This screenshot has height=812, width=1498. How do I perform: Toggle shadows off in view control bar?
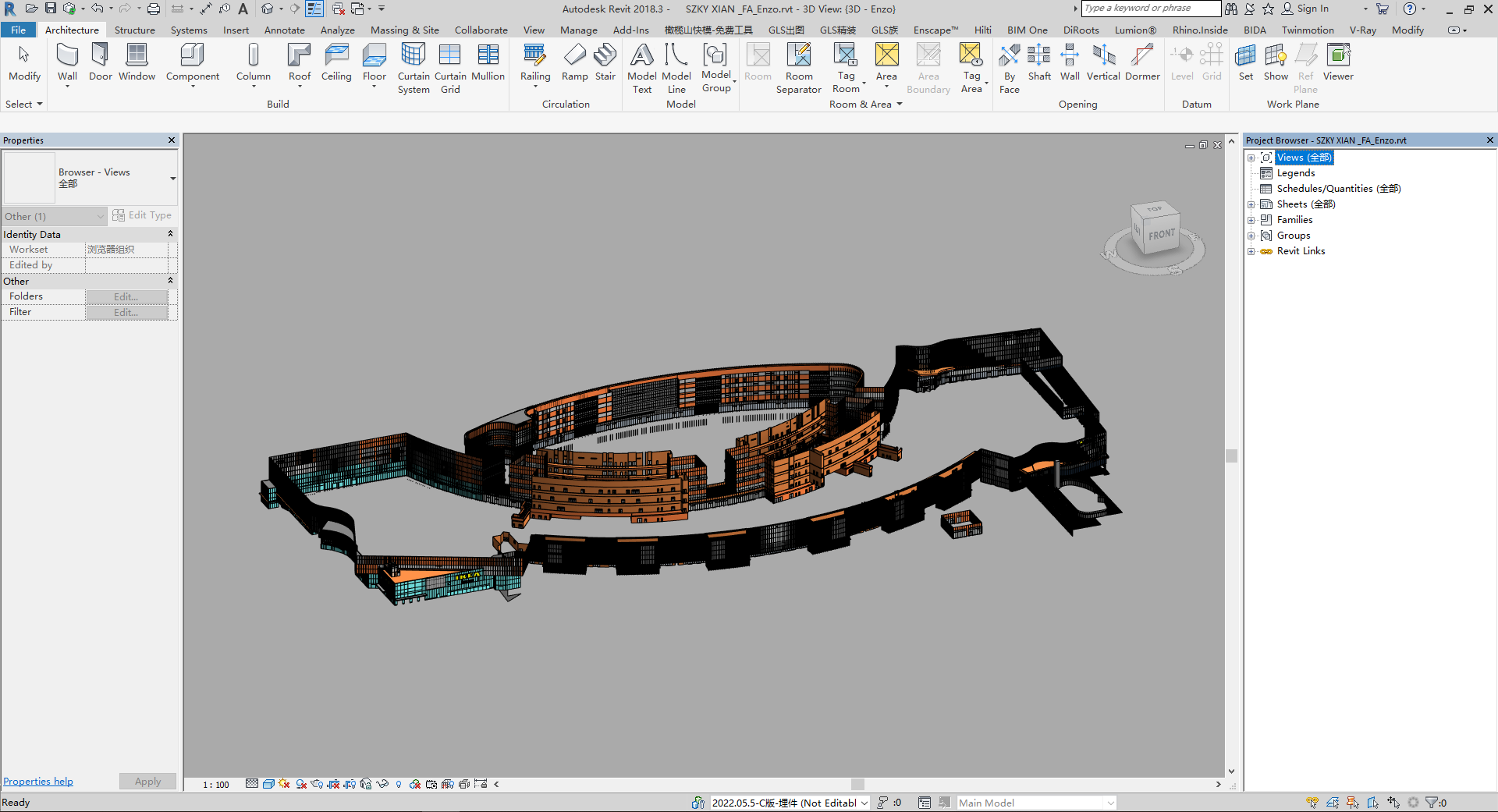click(301, 784)
